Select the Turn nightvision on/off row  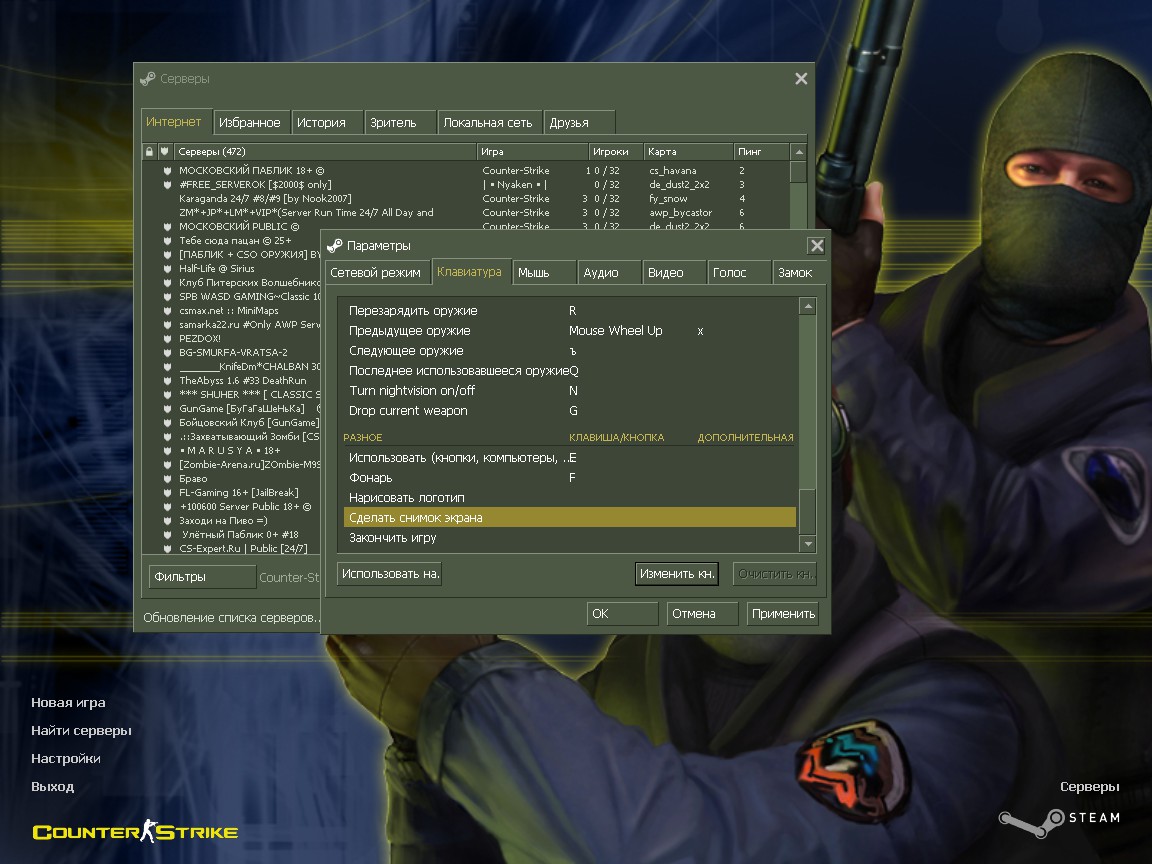pyautogui.click(x=569, y=390)
